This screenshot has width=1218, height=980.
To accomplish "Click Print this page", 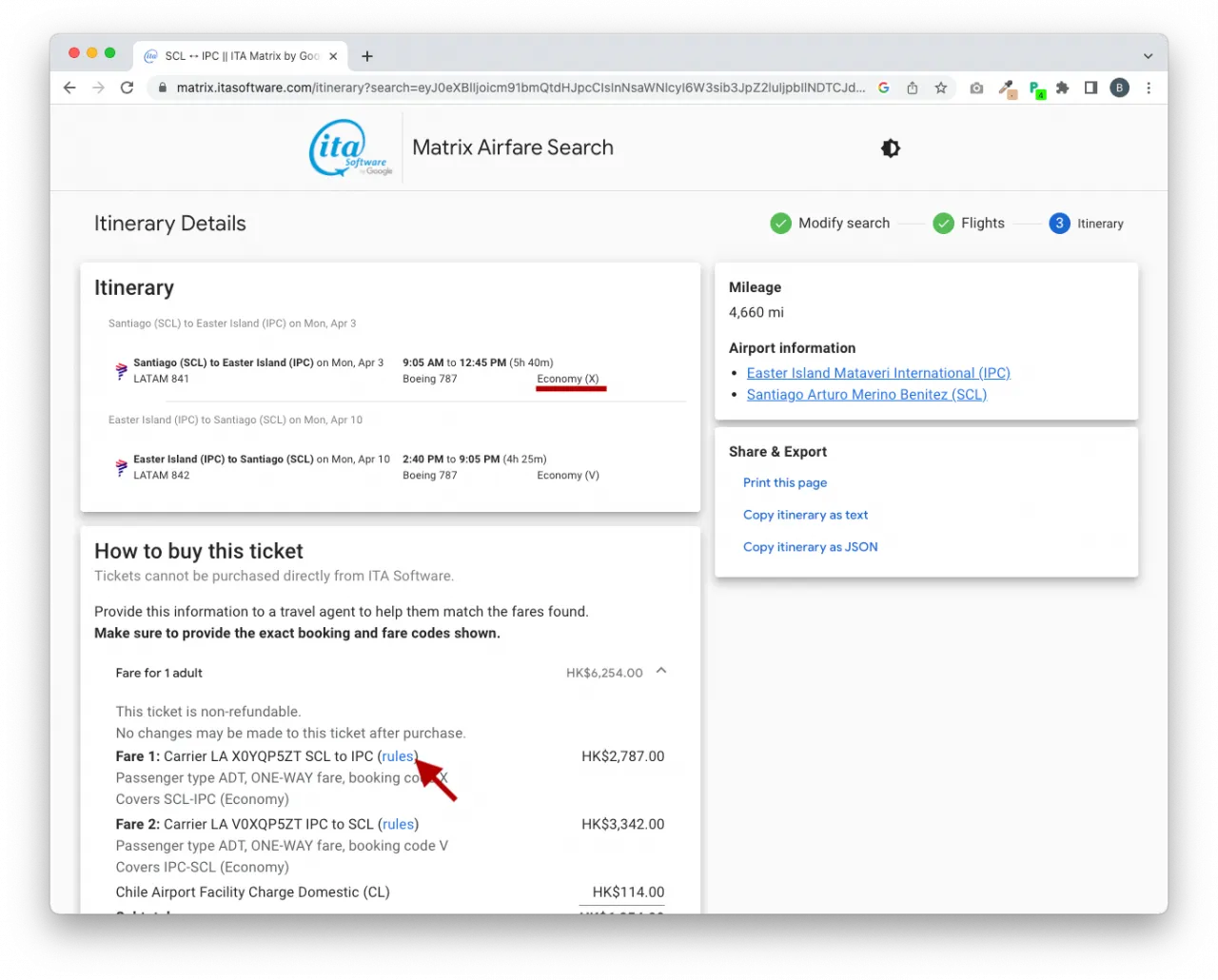I will [785, 482].
